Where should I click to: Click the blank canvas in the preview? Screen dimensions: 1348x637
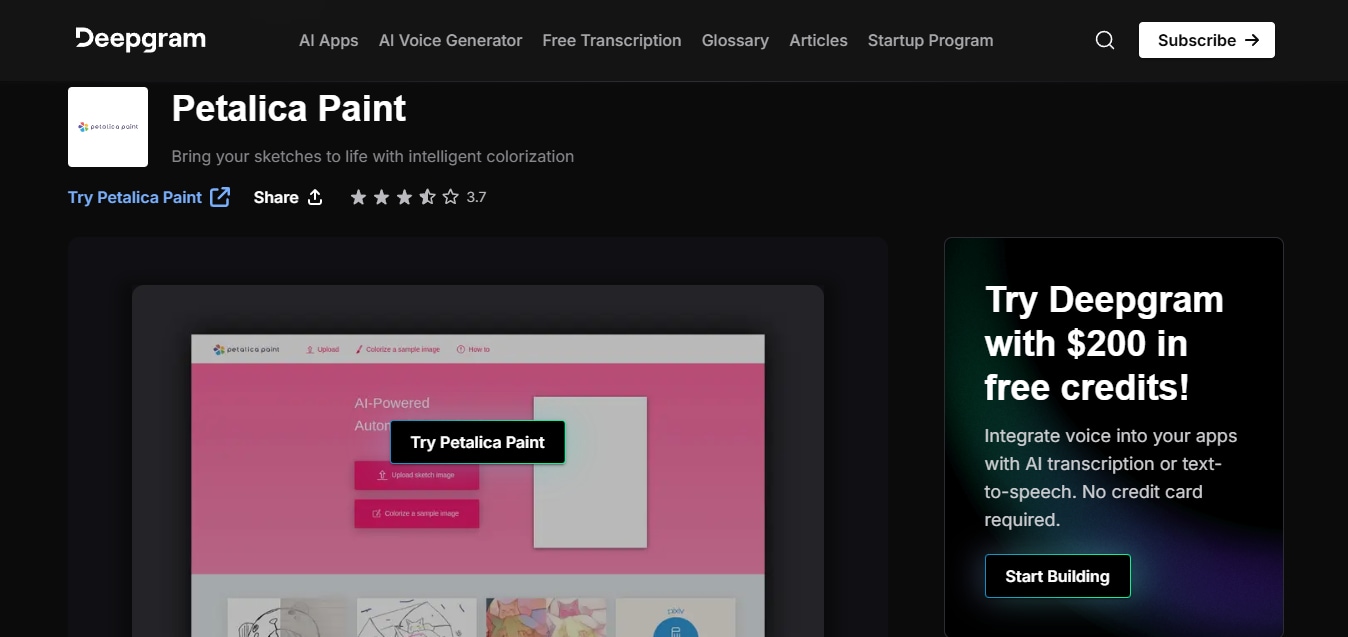pyautogui.click(x=590, y=472)
